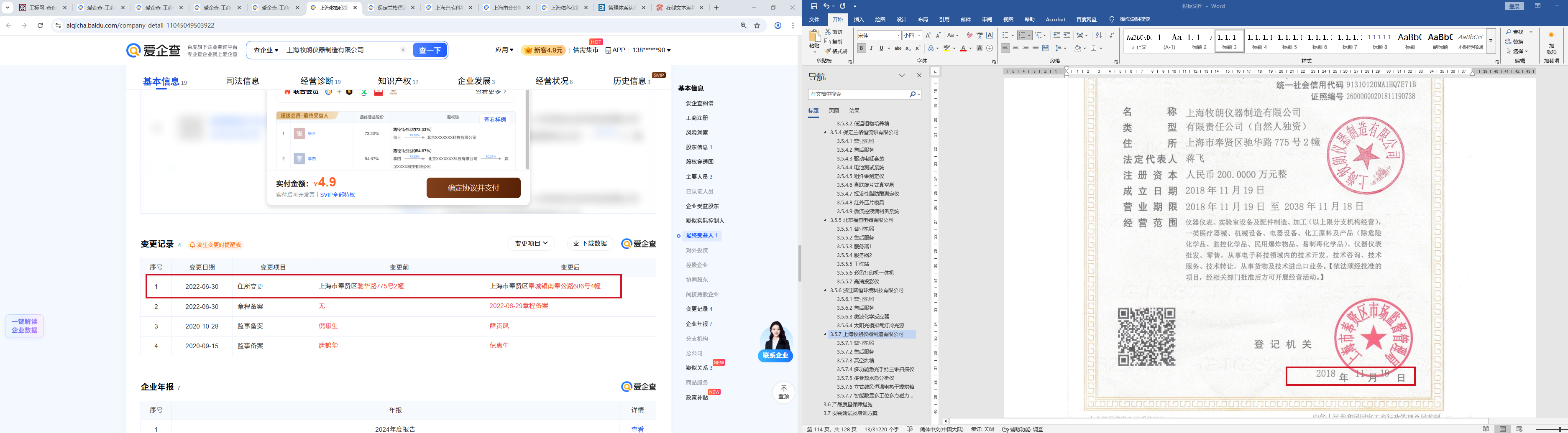Justify the paragraph text

[x=1036, y=48]
